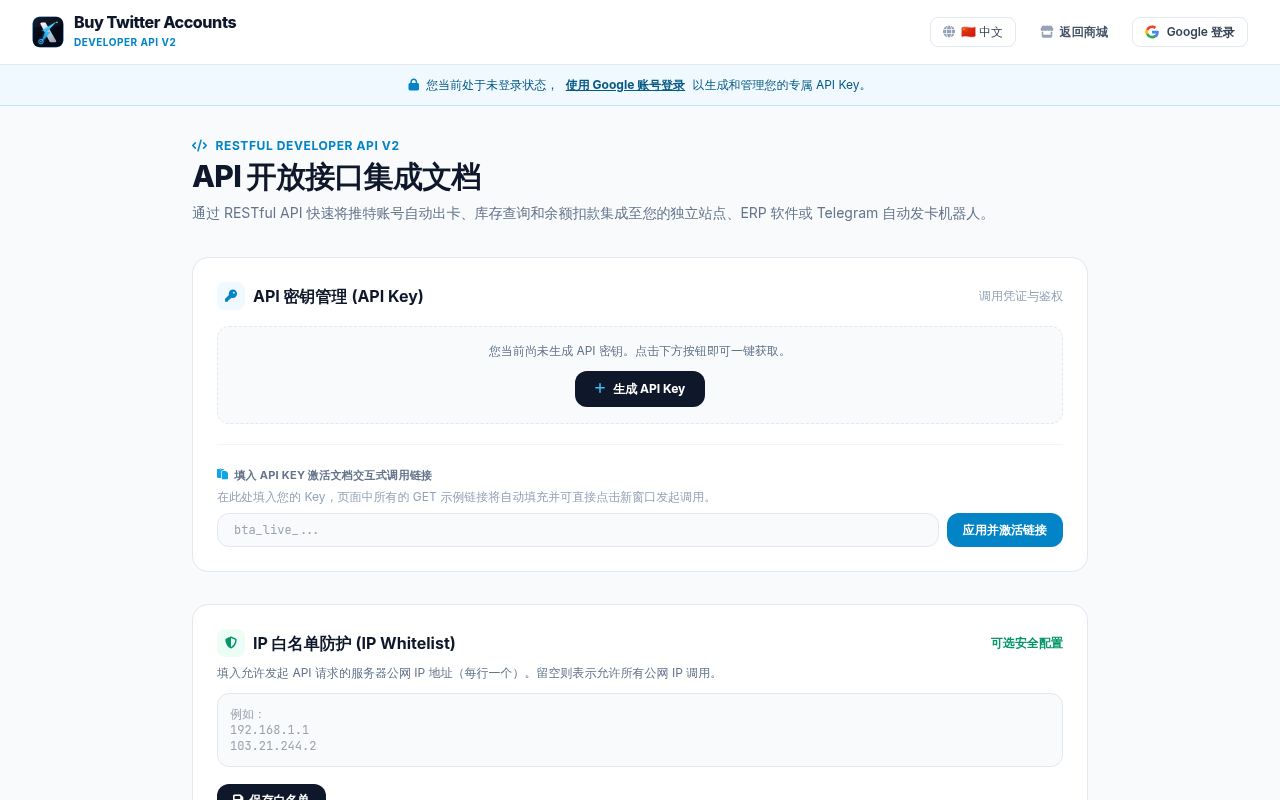The width and height of the screenshot is (1280, 800).
Task: Click the DEVELOPER API V2 subtitle
Action: 125,42
